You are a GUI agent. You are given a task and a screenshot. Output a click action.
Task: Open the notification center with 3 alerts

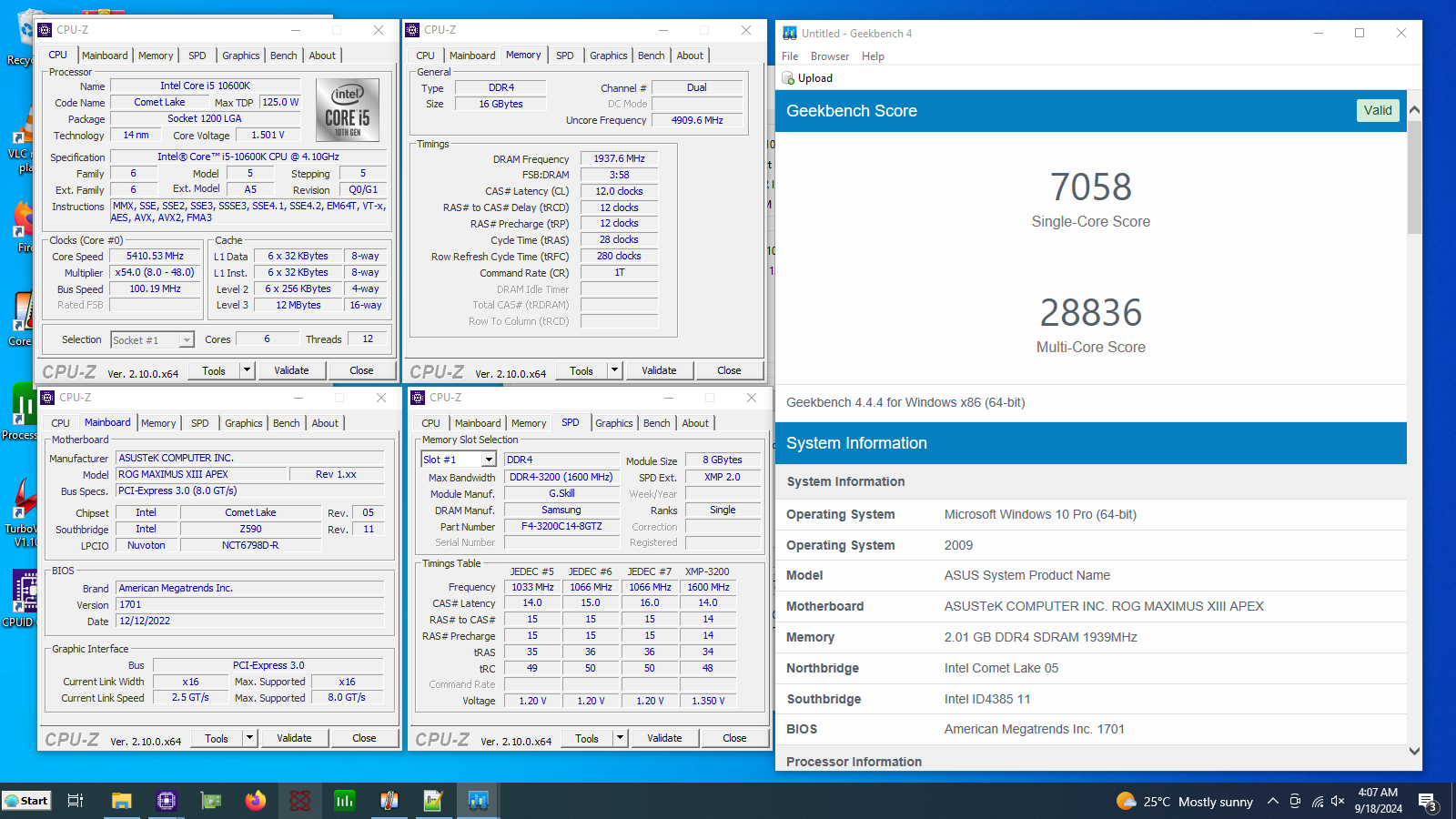(1428, 802)
